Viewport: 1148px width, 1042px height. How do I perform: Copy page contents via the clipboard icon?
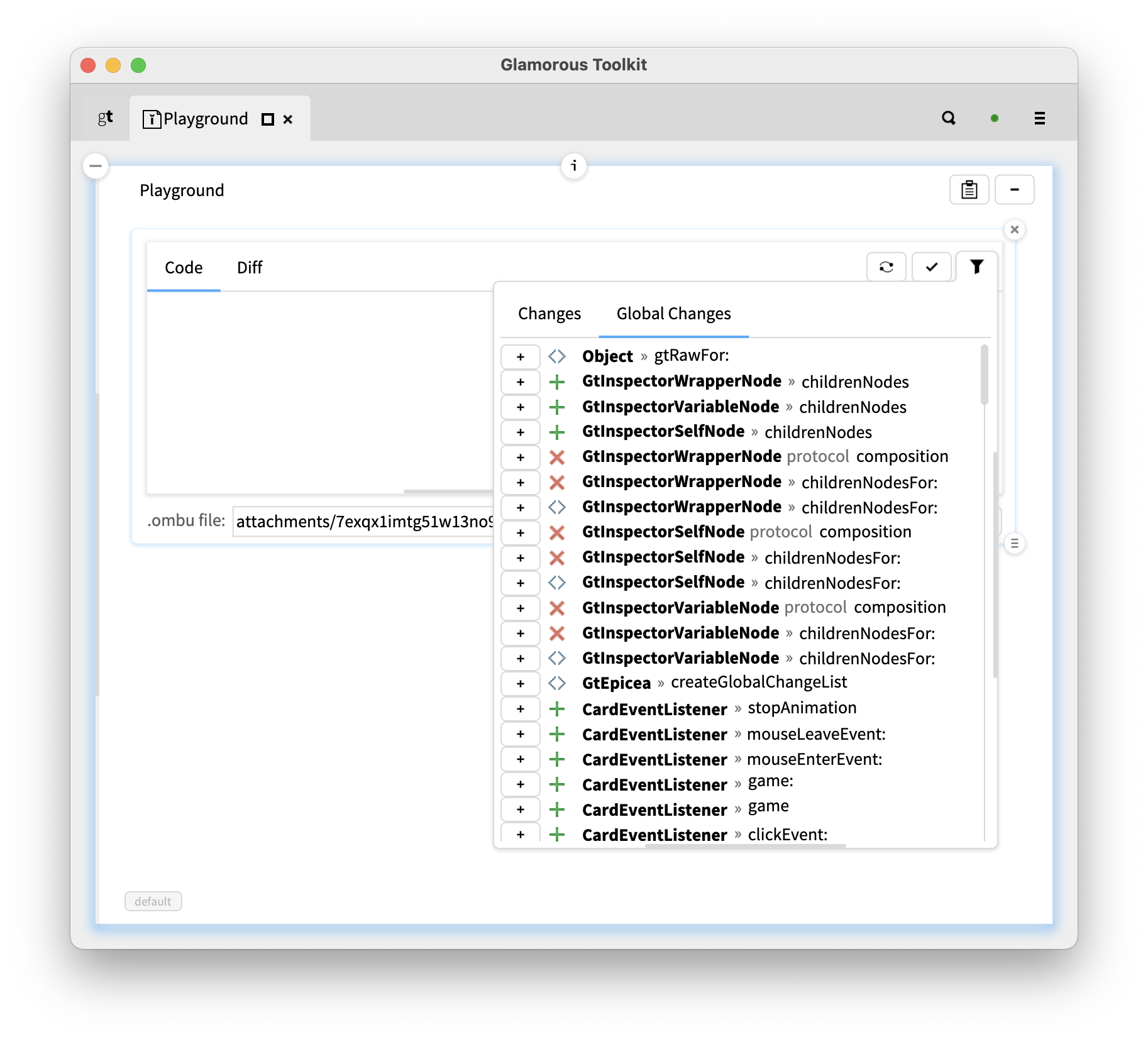[969, 189]
